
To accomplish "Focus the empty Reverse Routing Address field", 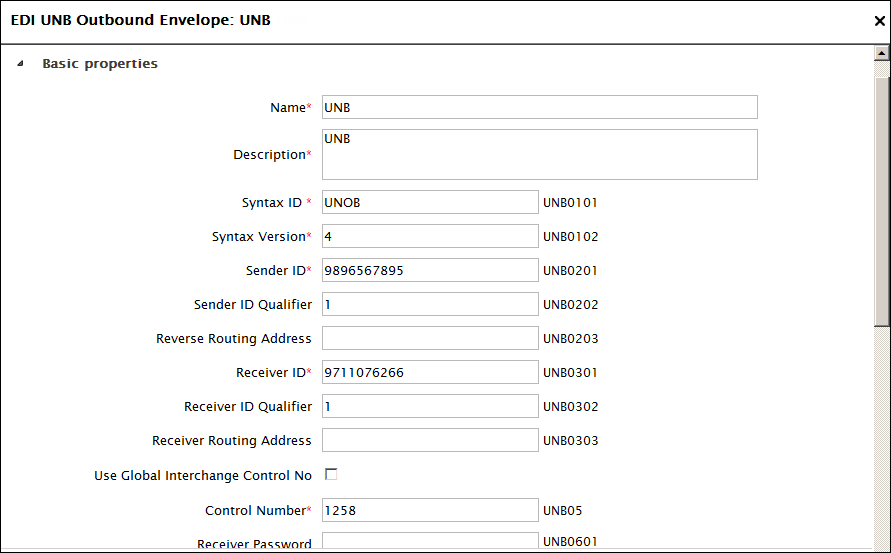I will (x=430, y=339).
